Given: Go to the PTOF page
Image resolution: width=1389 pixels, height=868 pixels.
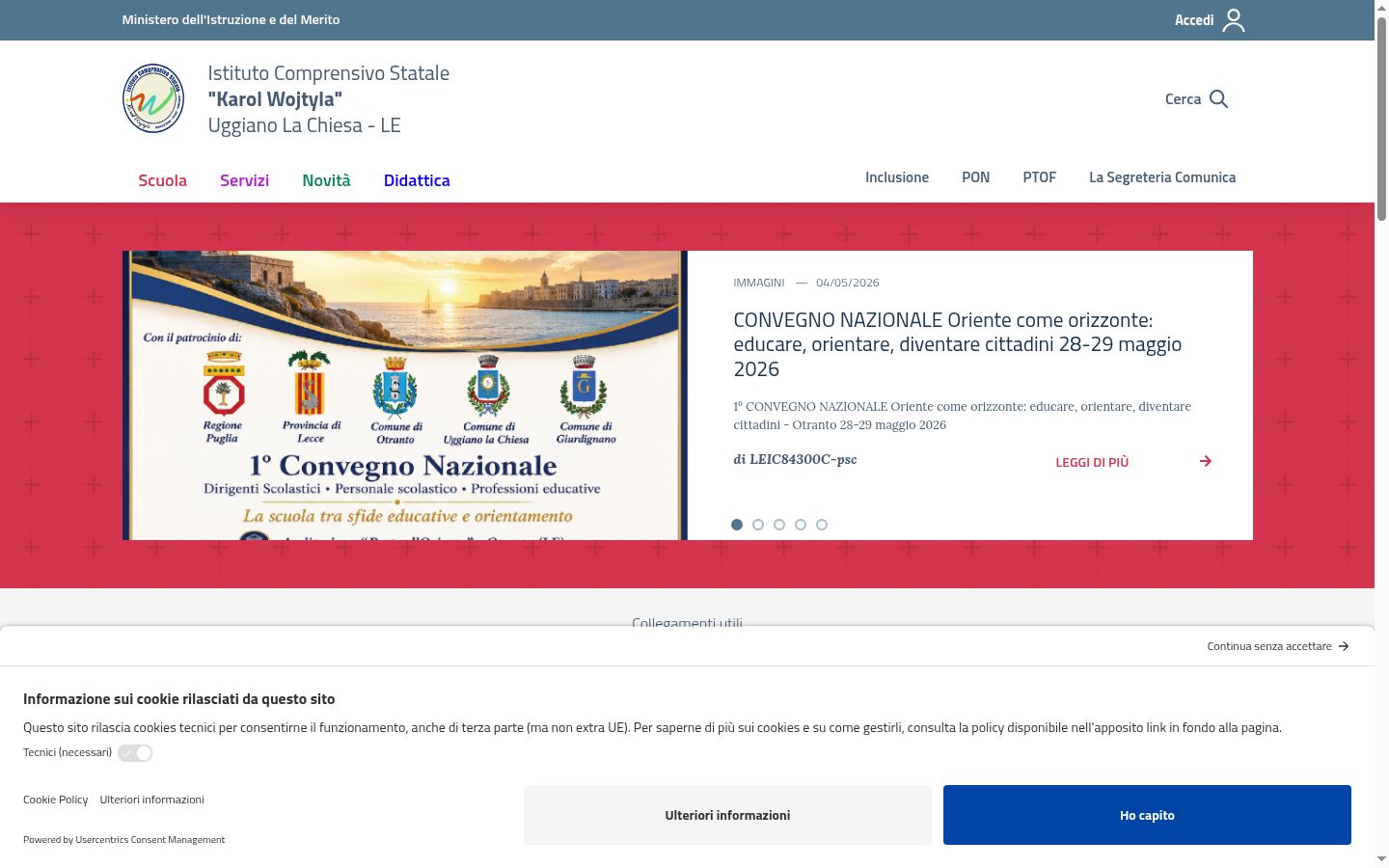Looking at the screenshot, I should click(x=1040, y=177).
